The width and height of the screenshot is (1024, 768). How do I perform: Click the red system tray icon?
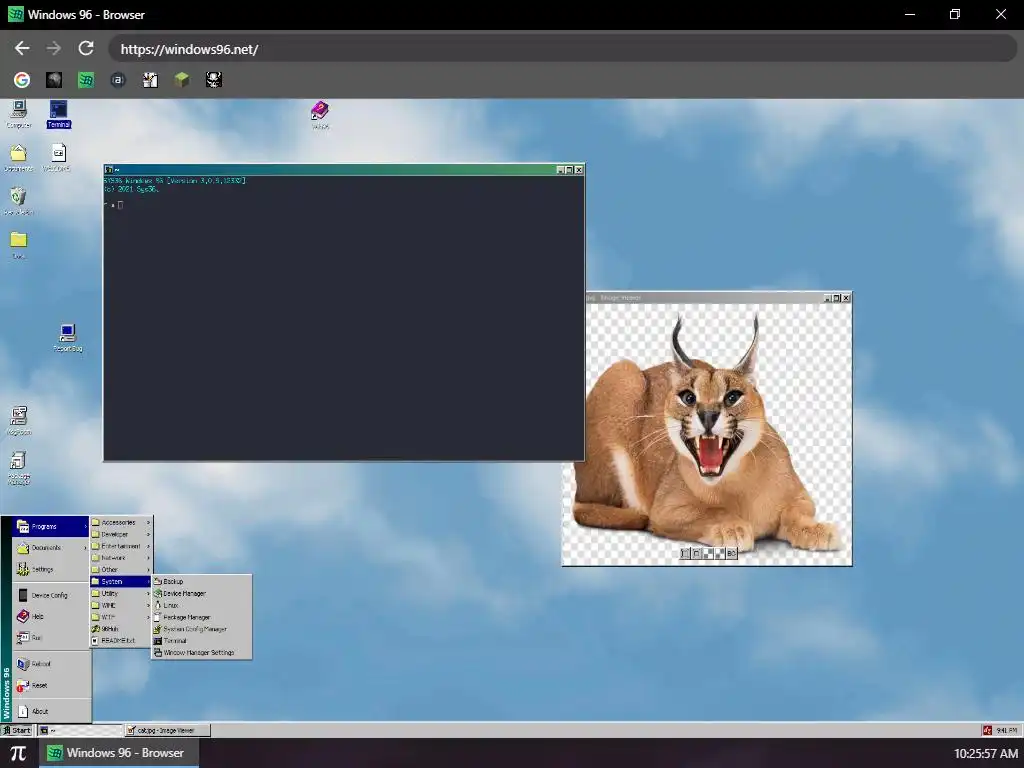[987, 730]
